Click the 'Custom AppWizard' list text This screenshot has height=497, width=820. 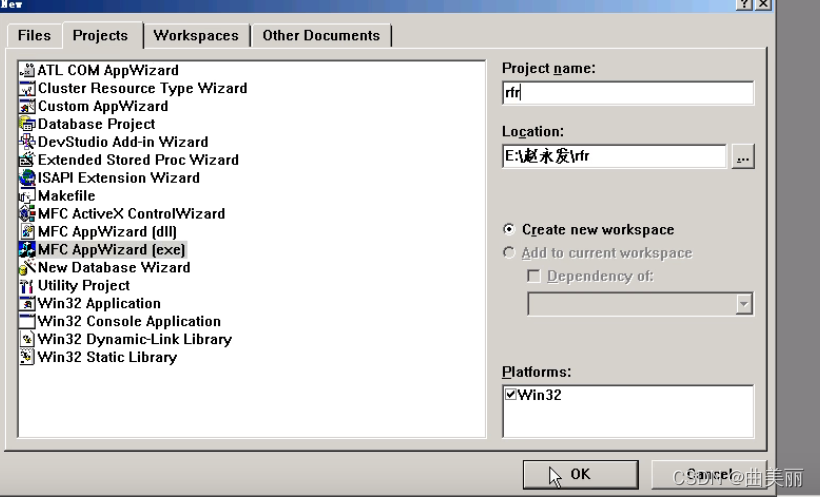tap(103, 106)
